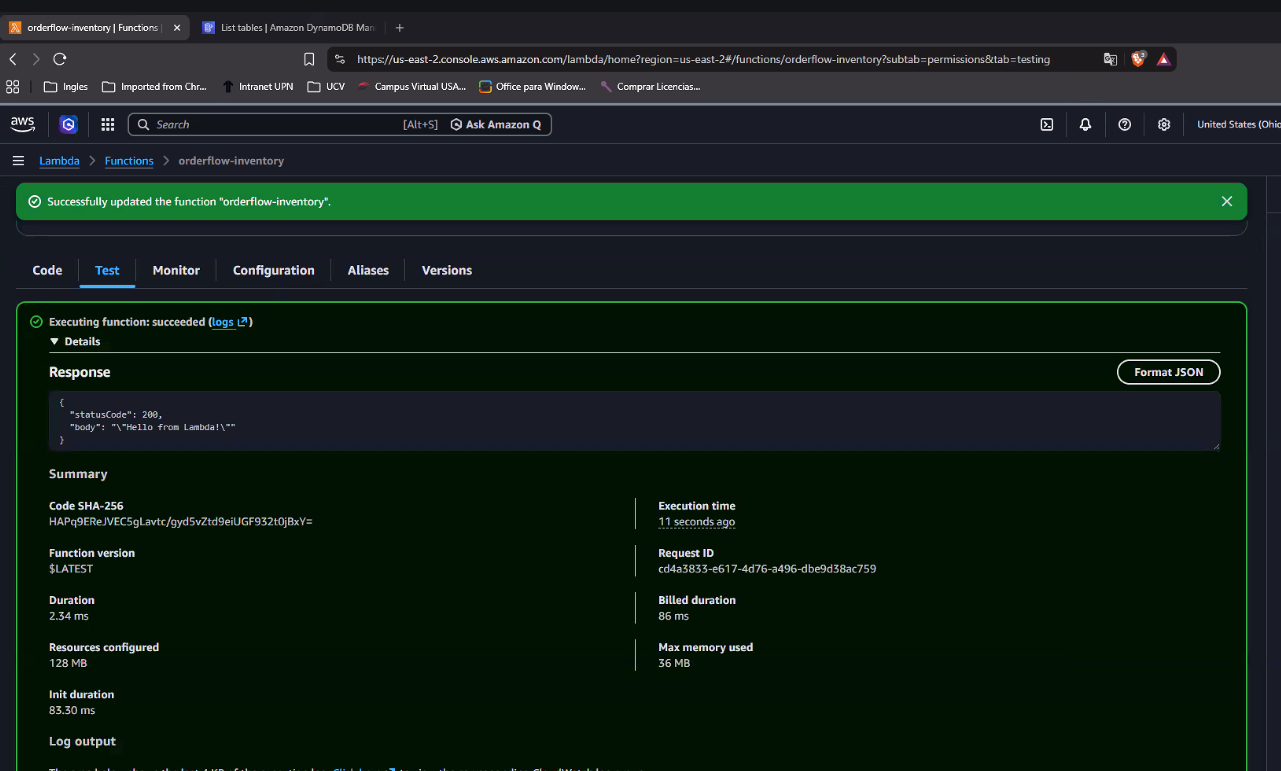Open the Versions tab
This screenshot has width=1281, height=771.
447,270
